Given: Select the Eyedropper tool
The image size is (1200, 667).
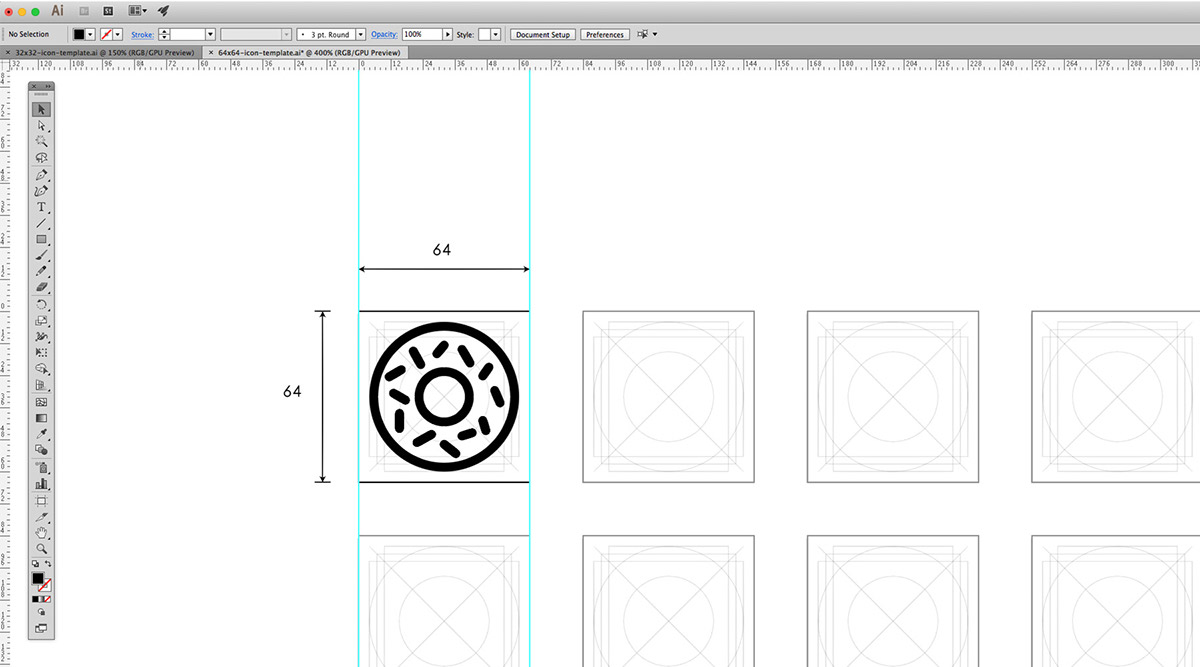Looking at the screenshot, I should click(41, 434).
